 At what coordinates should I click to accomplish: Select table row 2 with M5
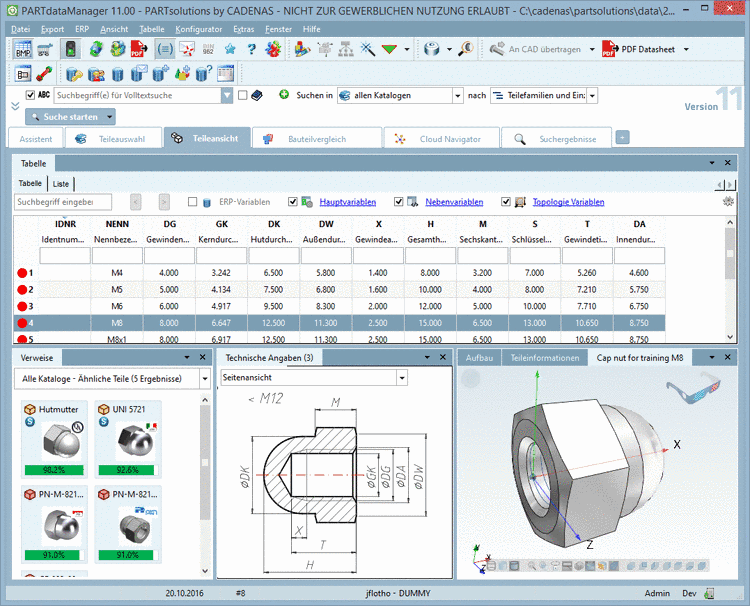[339, 290]
